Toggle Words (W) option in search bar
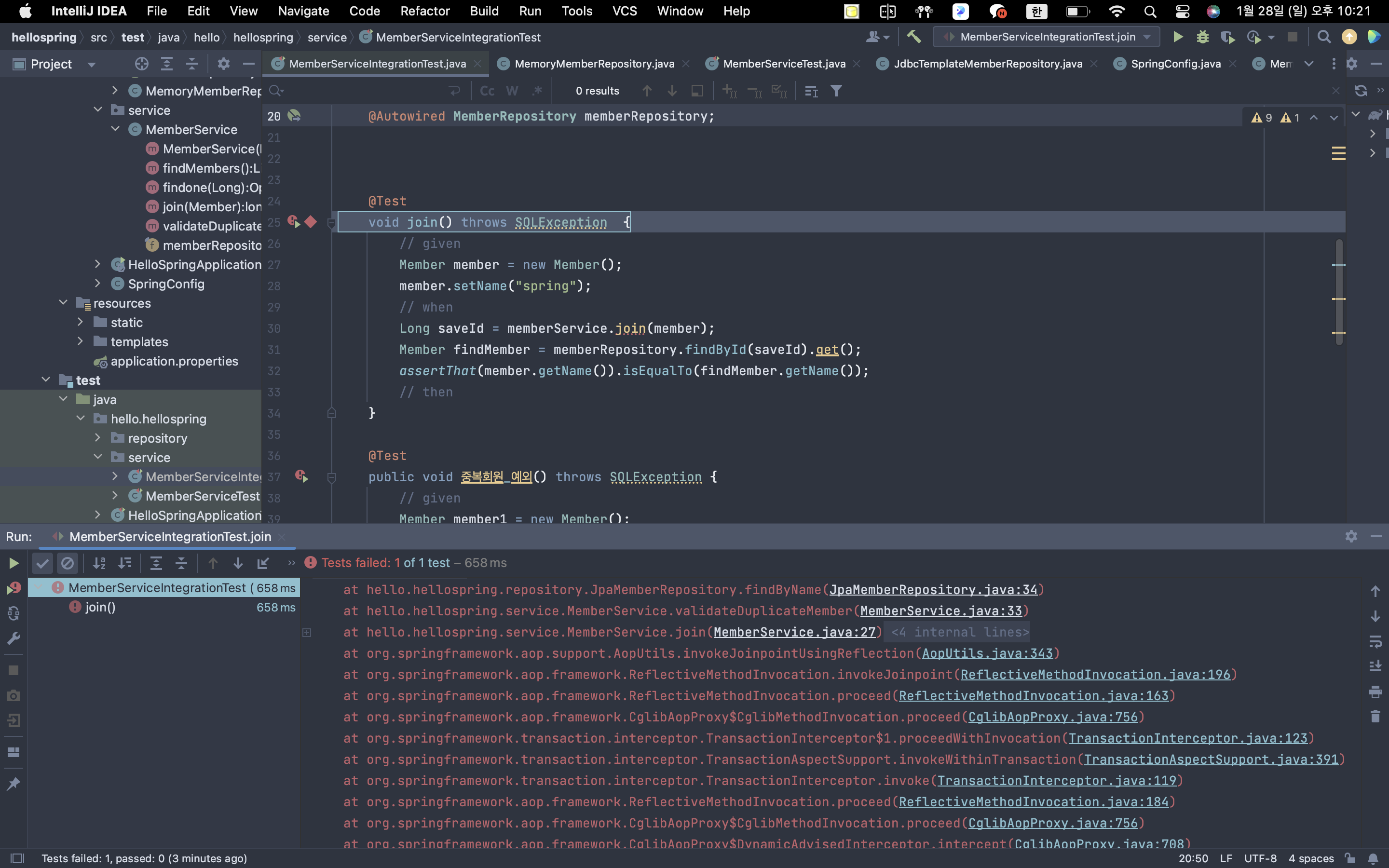 point(512,91)
